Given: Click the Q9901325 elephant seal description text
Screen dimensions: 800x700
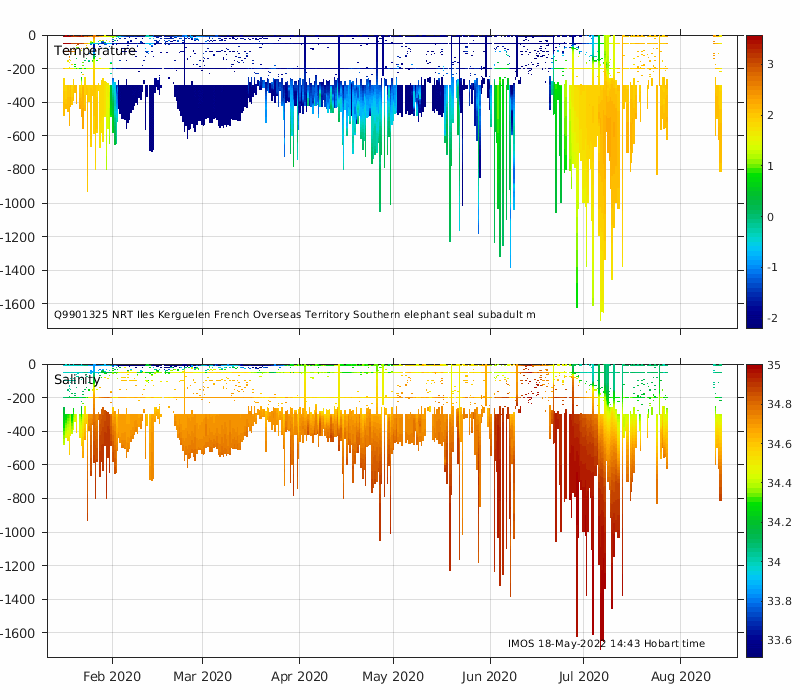Looking at the screenshot, I should 294,315.
